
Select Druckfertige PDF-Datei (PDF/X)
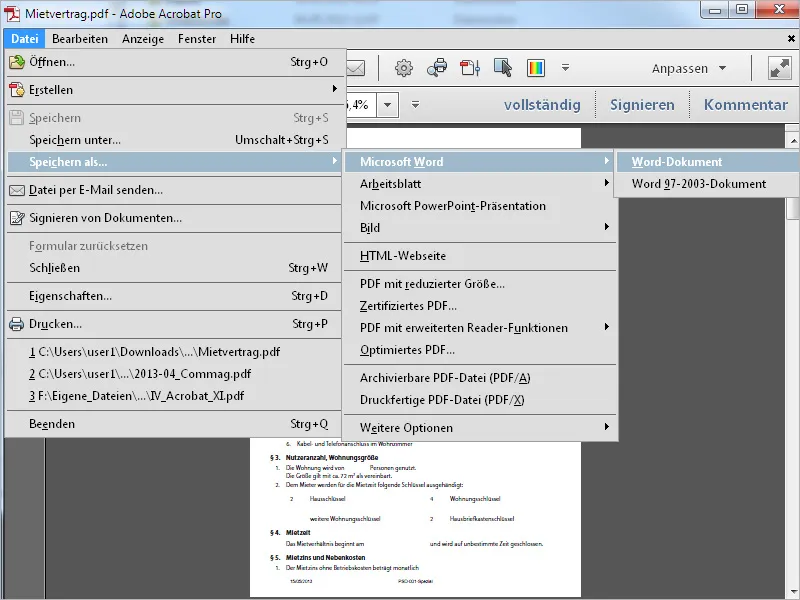pyautogui.click(x=480, y=400)
